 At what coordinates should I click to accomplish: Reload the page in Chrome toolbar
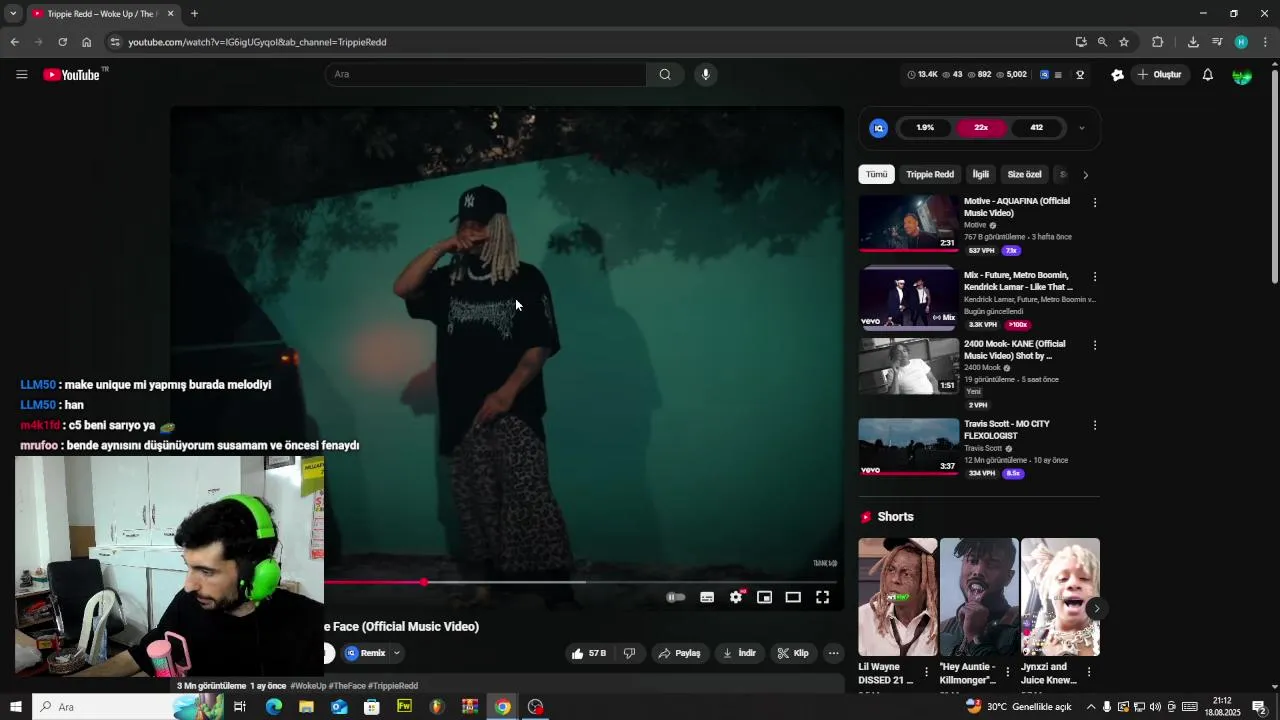coord(62,42)
